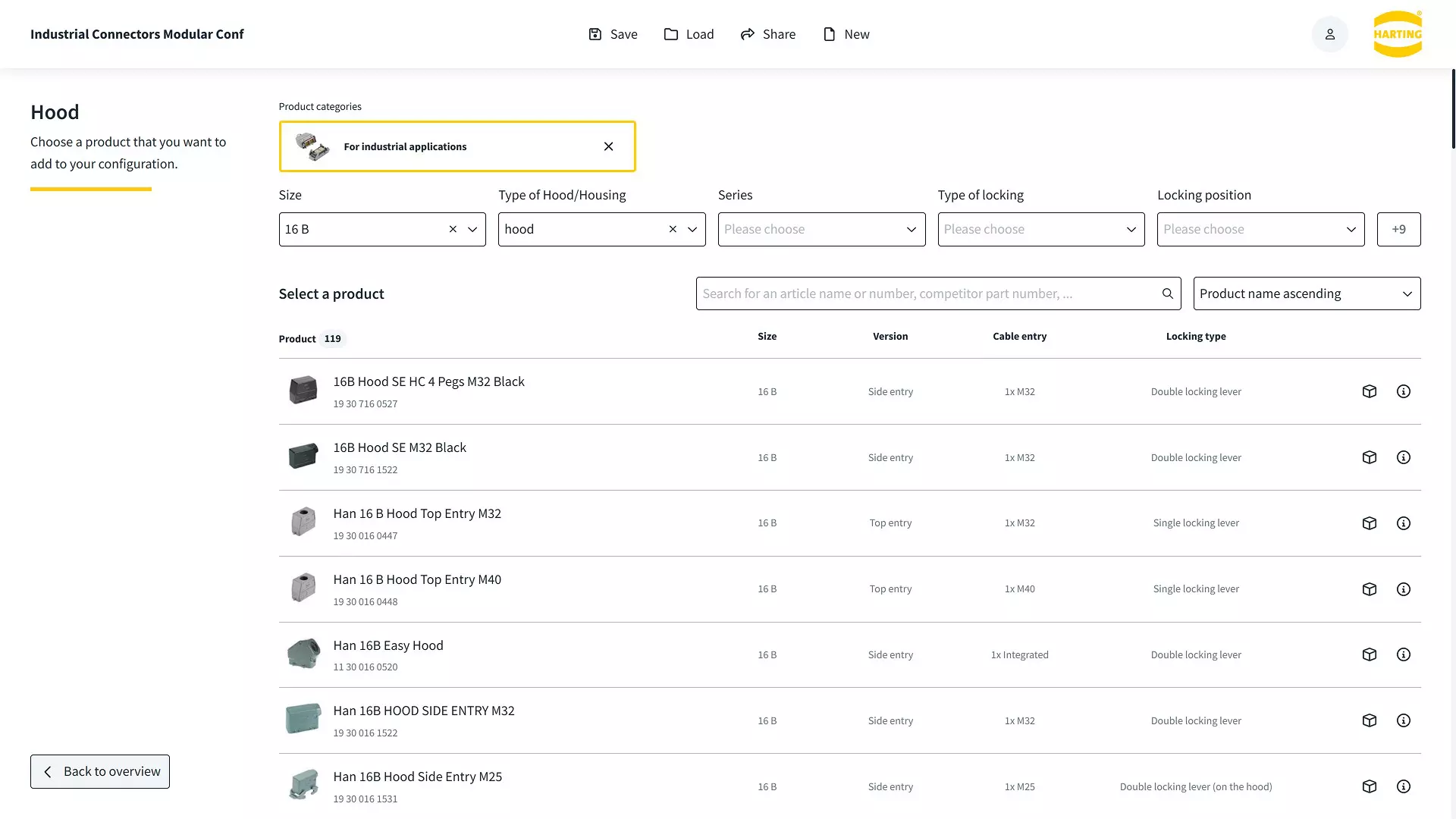Select the Han 16B Easy Hood thumbnail
1456x819 pixels.
point(303,654)
